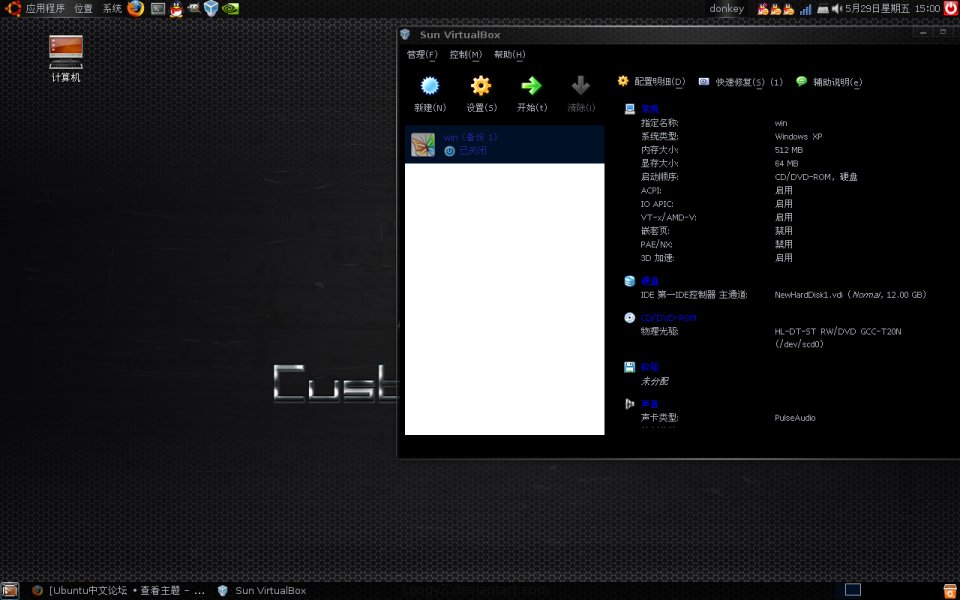This screenshot has width=960, height=600.
Task: Click the keyboard input indicator in the tray
Action: point(823,9)
